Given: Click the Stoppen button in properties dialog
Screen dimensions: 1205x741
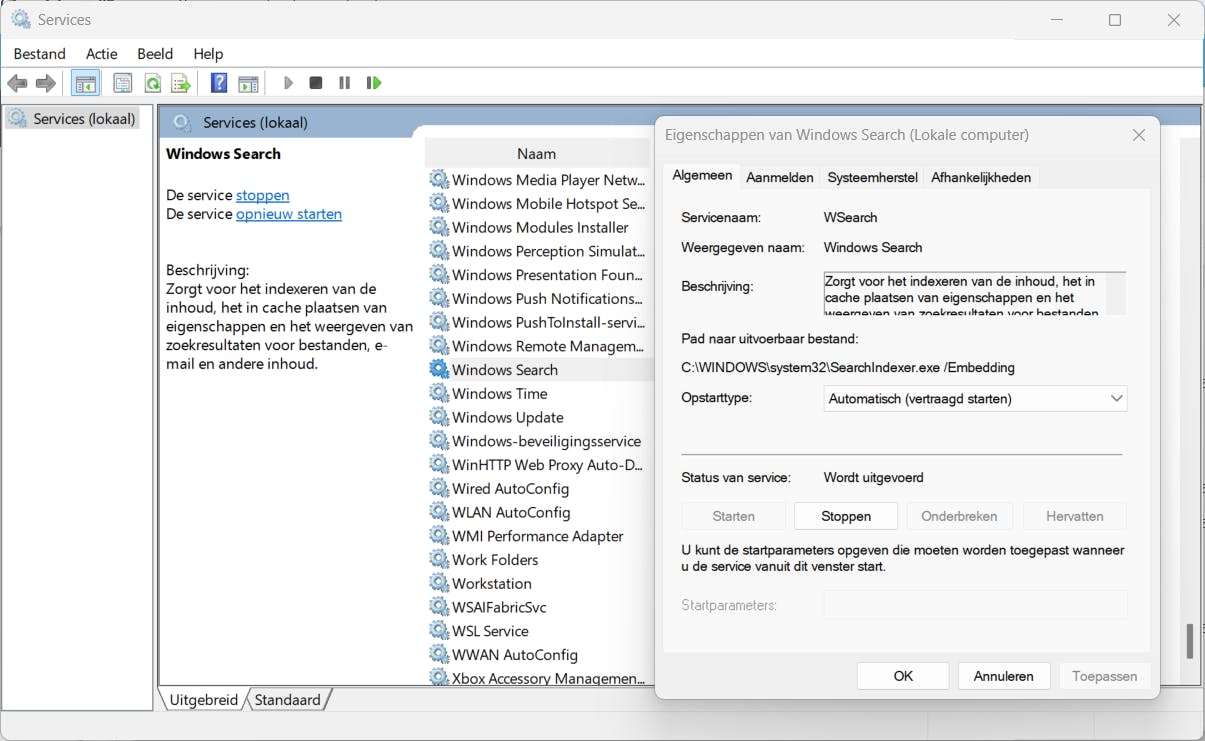Looking at the screenshot, I should click(846, 516).
